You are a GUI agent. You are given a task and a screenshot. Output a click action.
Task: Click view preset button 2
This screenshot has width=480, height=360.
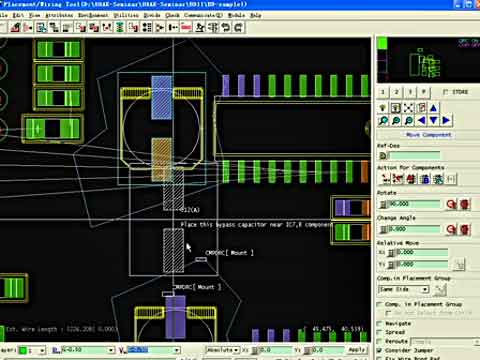[x=396, y=92]
